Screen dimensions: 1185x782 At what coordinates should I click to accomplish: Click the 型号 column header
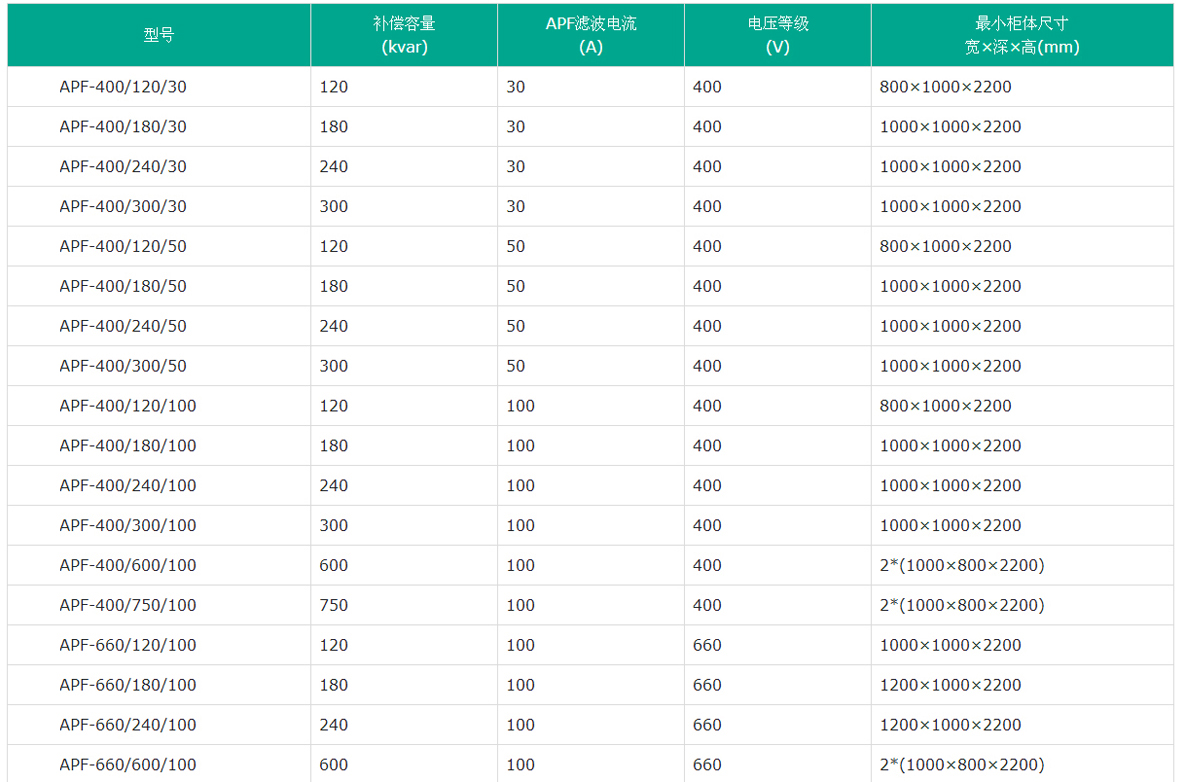(x=158, y=35)
